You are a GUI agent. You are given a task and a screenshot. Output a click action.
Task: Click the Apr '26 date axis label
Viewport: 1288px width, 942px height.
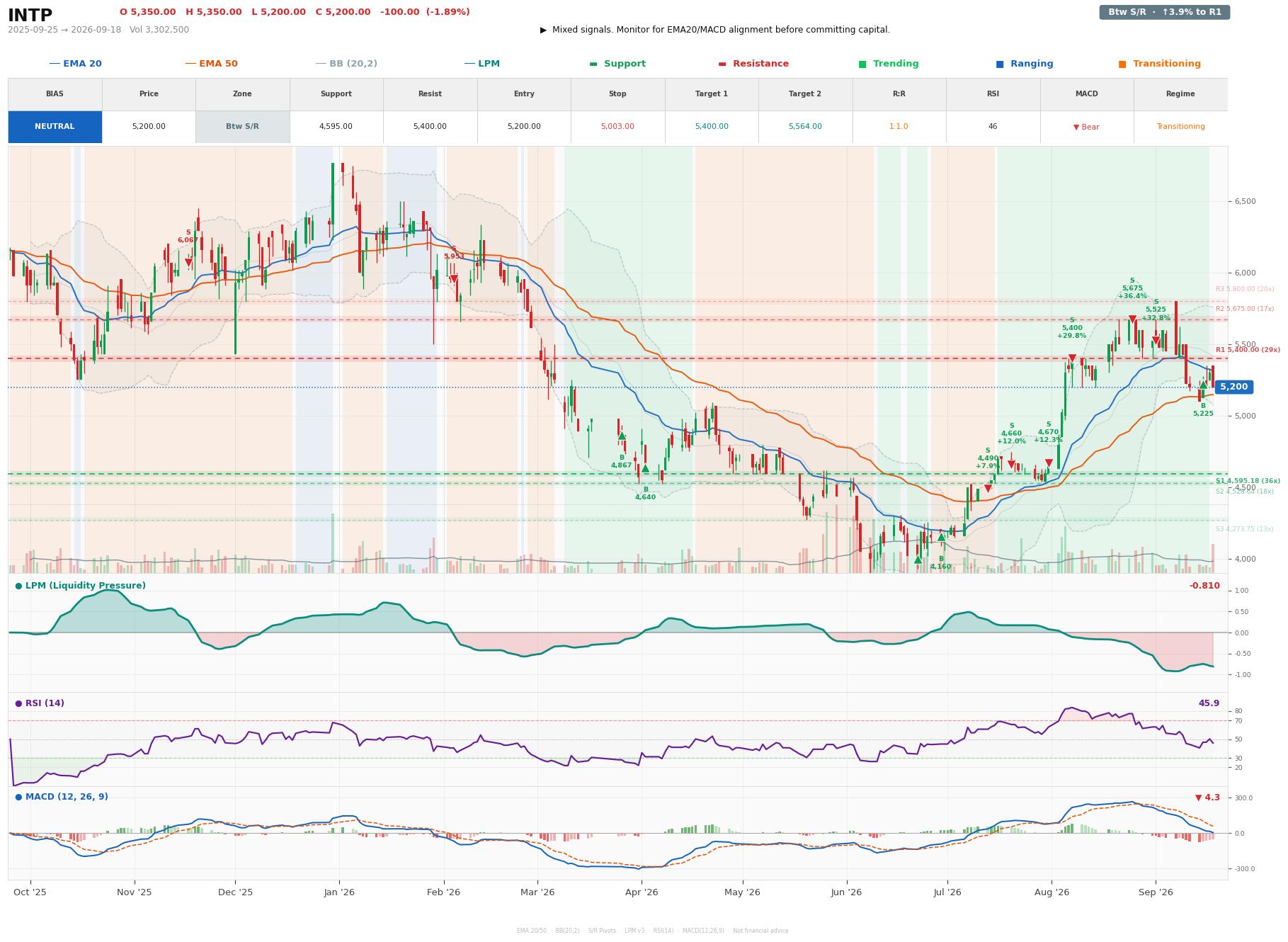tap(642, 892)
